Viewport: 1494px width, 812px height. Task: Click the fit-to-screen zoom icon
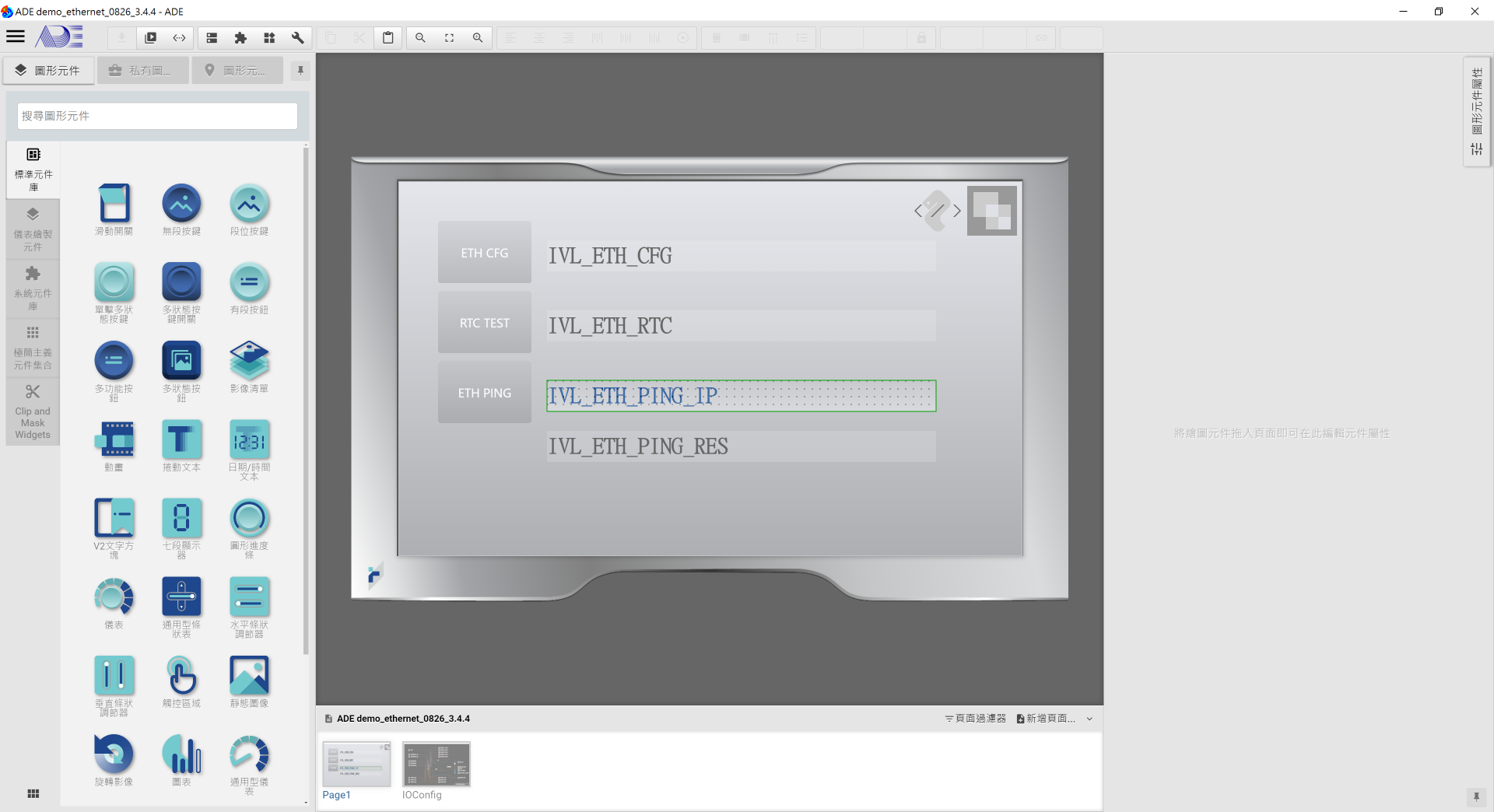click(x=449, y=37)
